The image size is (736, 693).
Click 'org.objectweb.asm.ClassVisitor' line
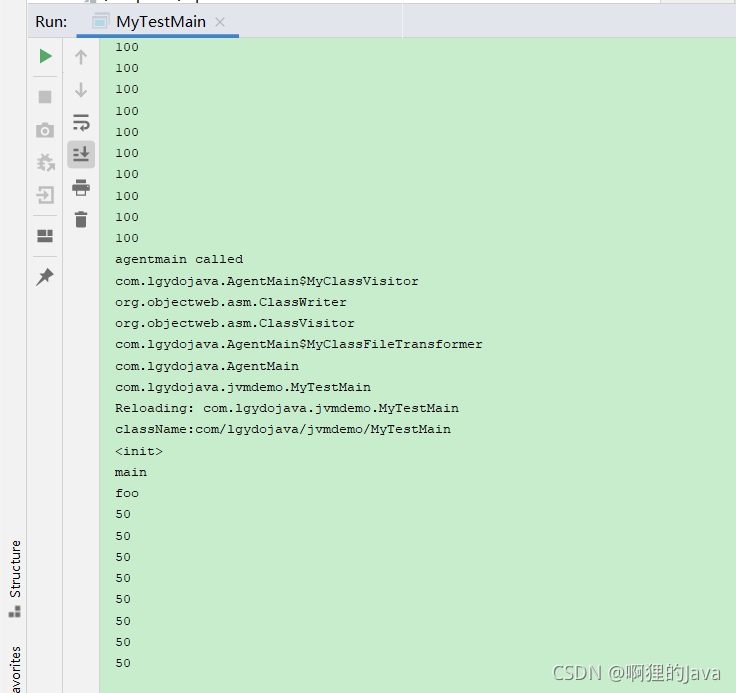pyautogui.click(x=235, y=323)
